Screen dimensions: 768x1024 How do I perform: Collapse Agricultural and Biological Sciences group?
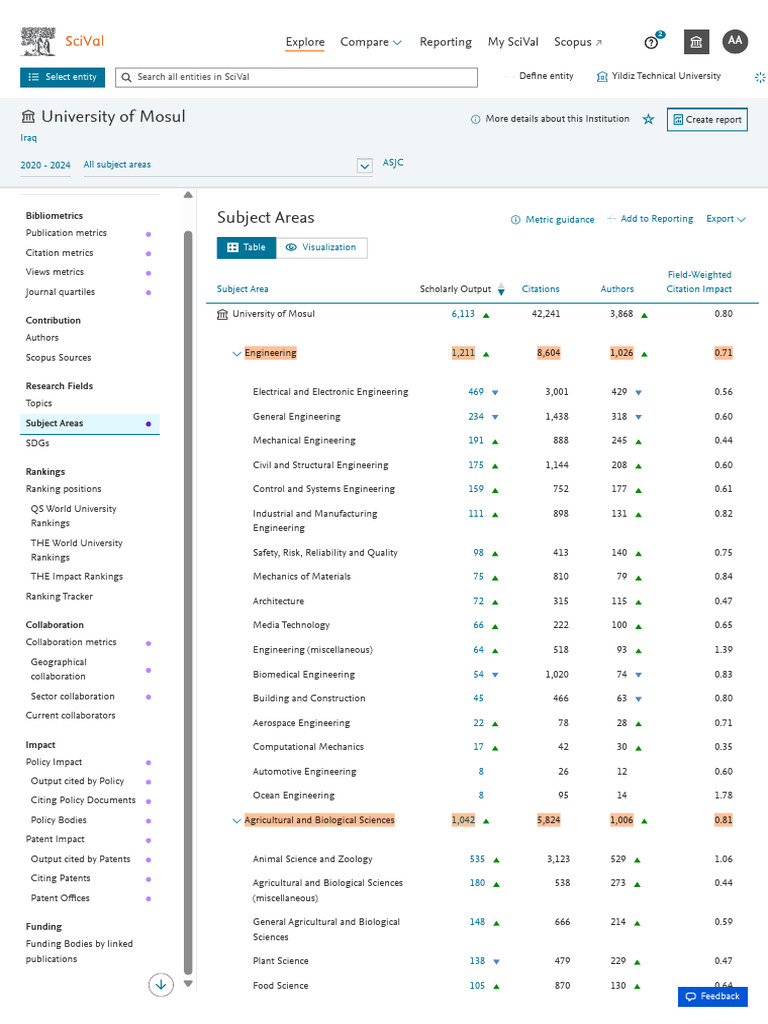coord(236,821)
